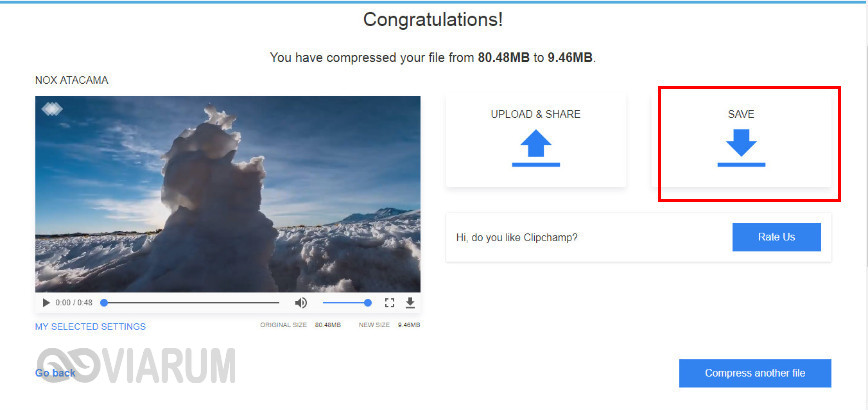Image resolution: width=868 pixels, height=410 pixels.
Task: Click the SAVE card label
Action: tap(741, 114)
